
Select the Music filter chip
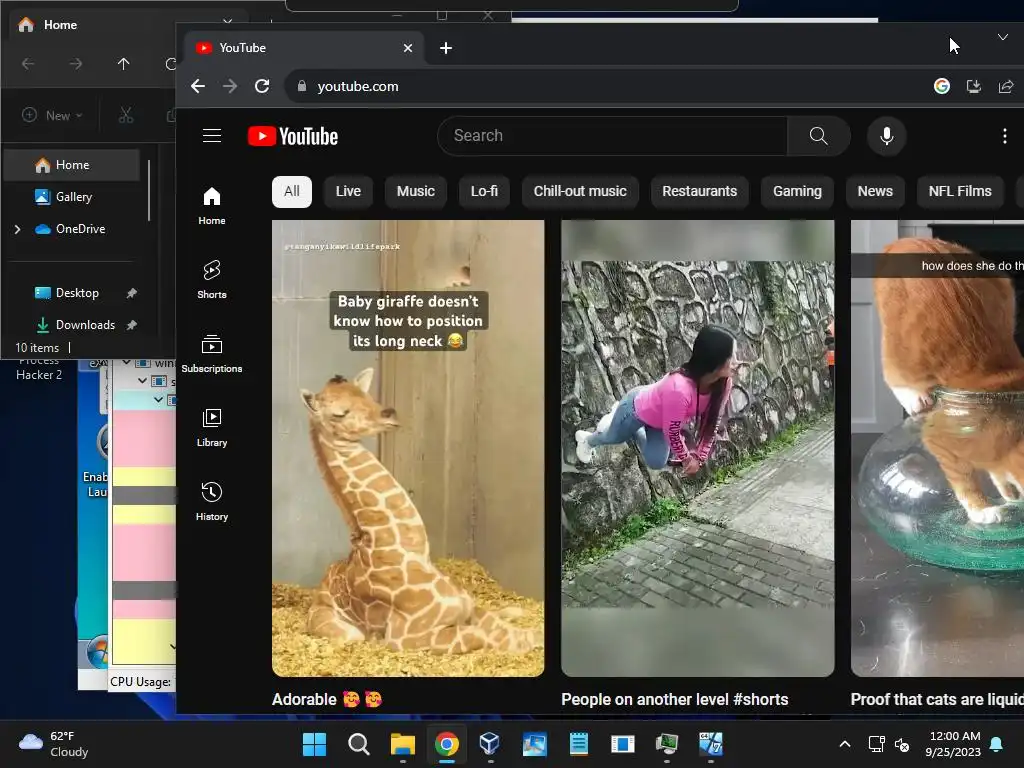[x=416, y=191]
